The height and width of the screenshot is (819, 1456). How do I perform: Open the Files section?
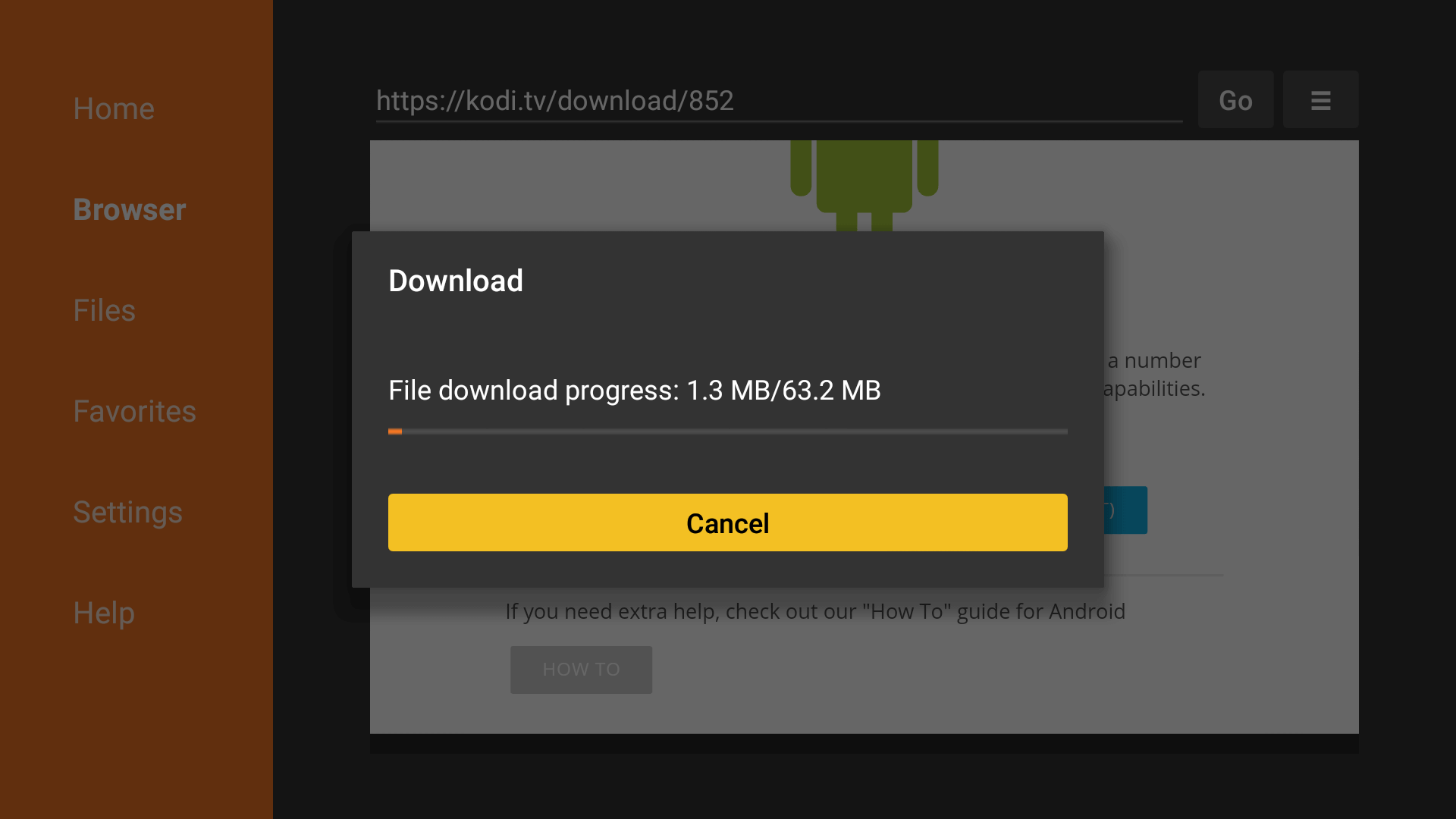pyautogui.click(x=105, y=311)
